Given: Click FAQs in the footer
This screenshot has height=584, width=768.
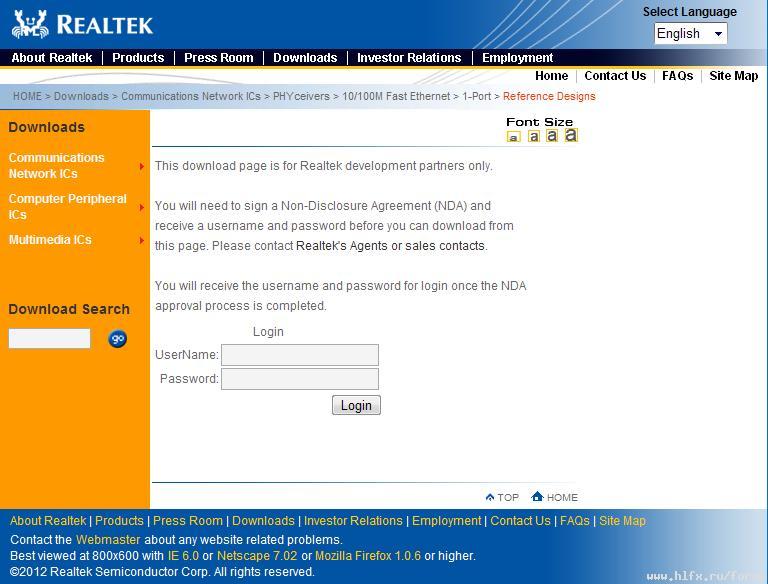Looking at the screenshot, I should pos(575,521).
